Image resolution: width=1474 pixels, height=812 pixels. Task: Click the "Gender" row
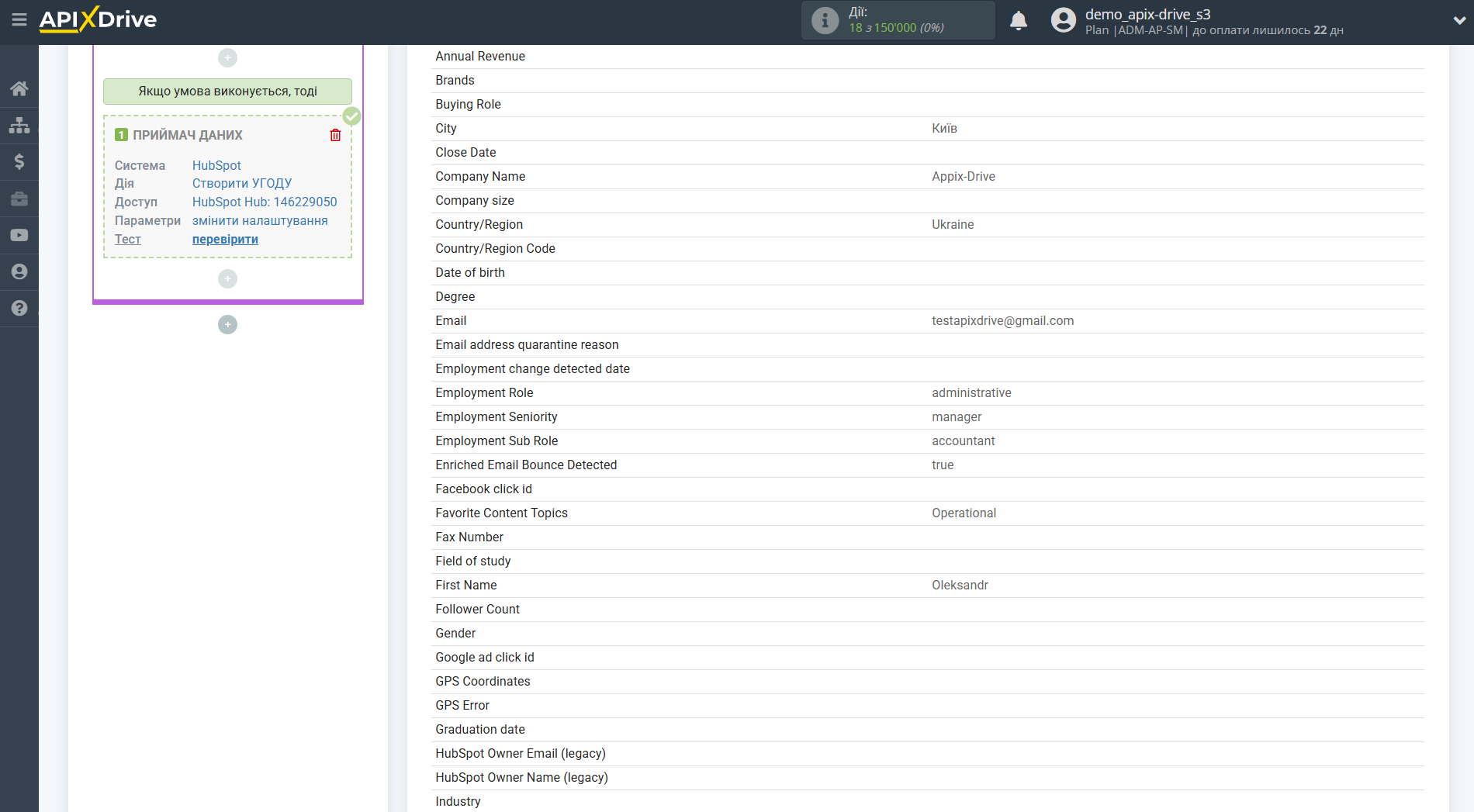click(x=928, y=633)
